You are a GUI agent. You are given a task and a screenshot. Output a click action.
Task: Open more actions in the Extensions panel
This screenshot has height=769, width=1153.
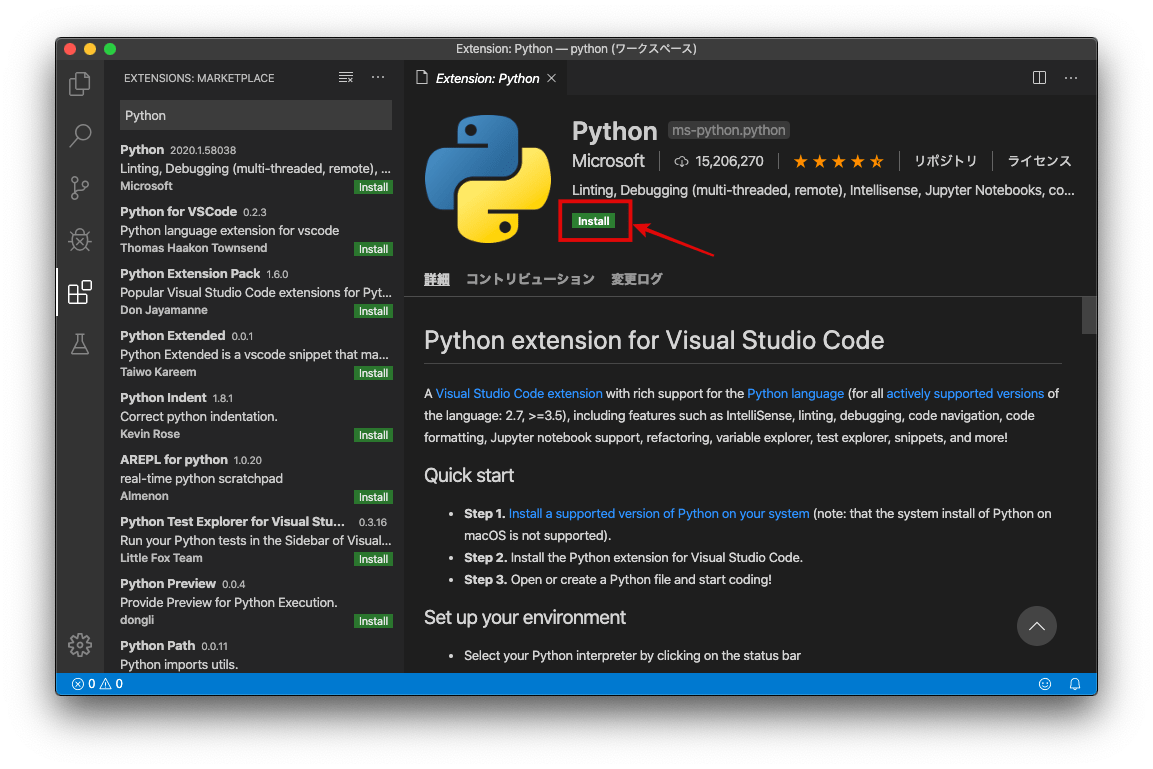click(x=377, y=77)
